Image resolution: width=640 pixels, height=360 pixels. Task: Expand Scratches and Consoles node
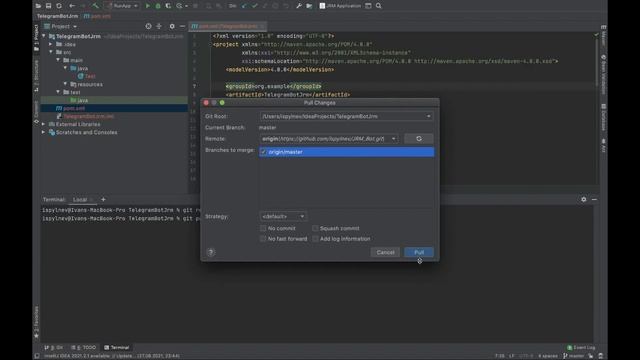[x=44, y=132]
